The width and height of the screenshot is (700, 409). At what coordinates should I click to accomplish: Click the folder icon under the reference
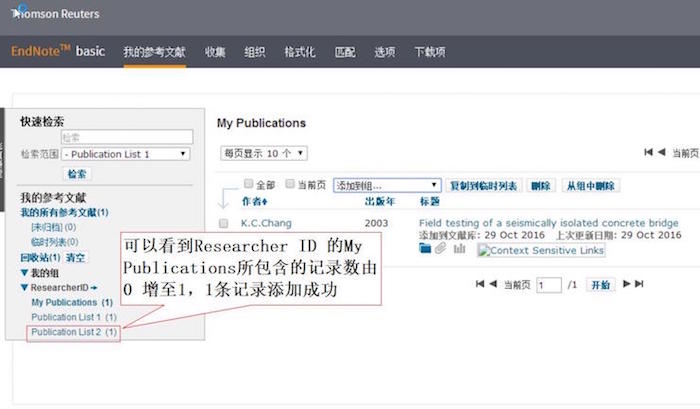pyautogui.click(x=425, y=249)
